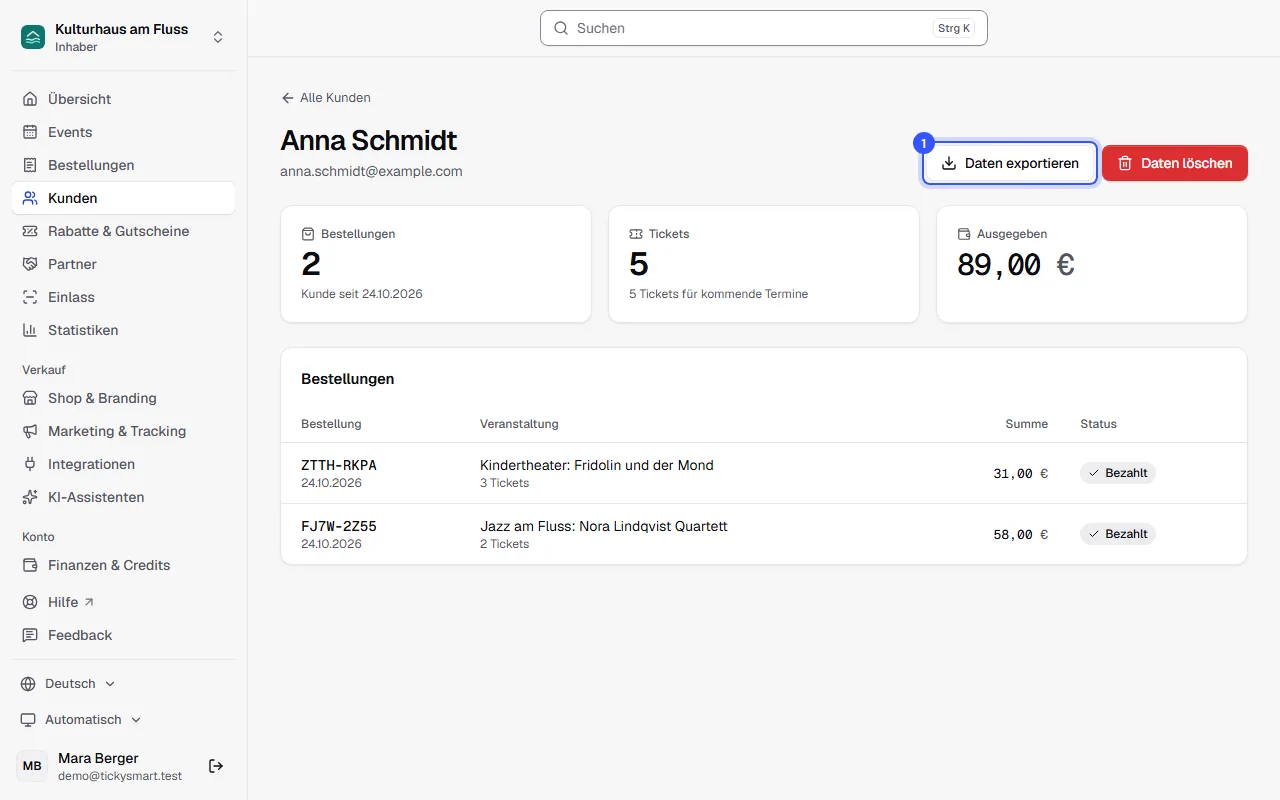Viewport: 1280px width, 800px height.
Task: Click the Events calendar icon
Action: tap(30, 132)
